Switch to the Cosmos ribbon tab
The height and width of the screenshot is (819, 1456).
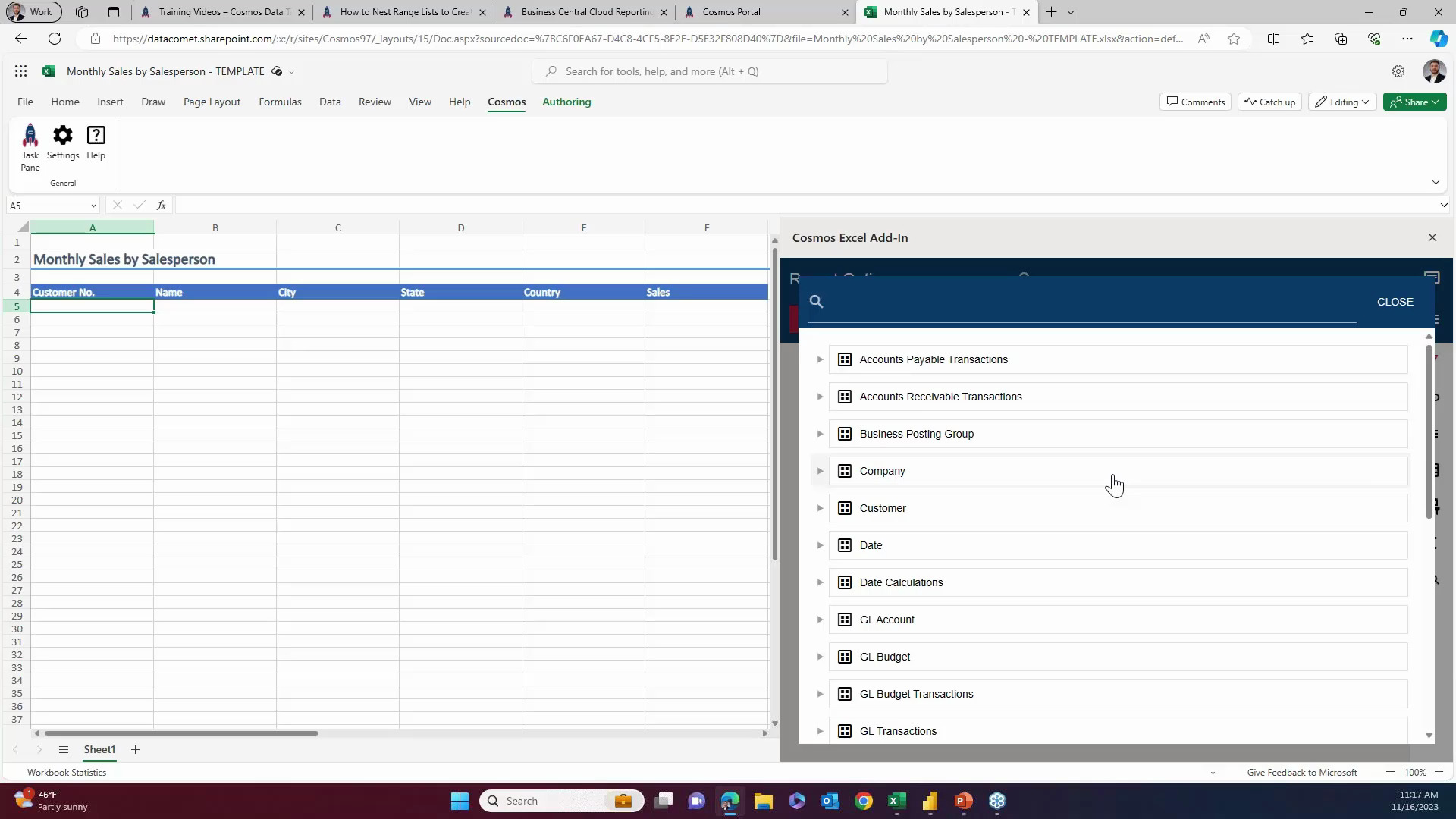tap(506, 102)
